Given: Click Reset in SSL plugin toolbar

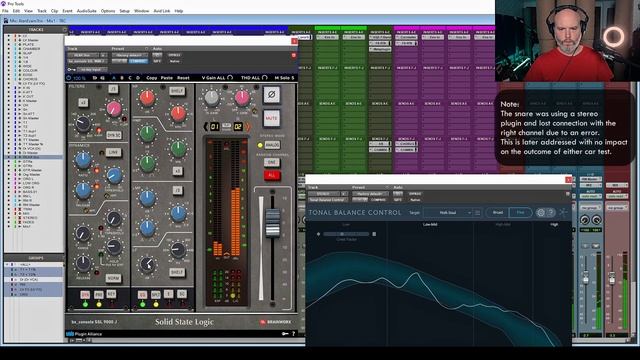Looking at the screenshot, I should pyautogui.click(x=183, y=78).
